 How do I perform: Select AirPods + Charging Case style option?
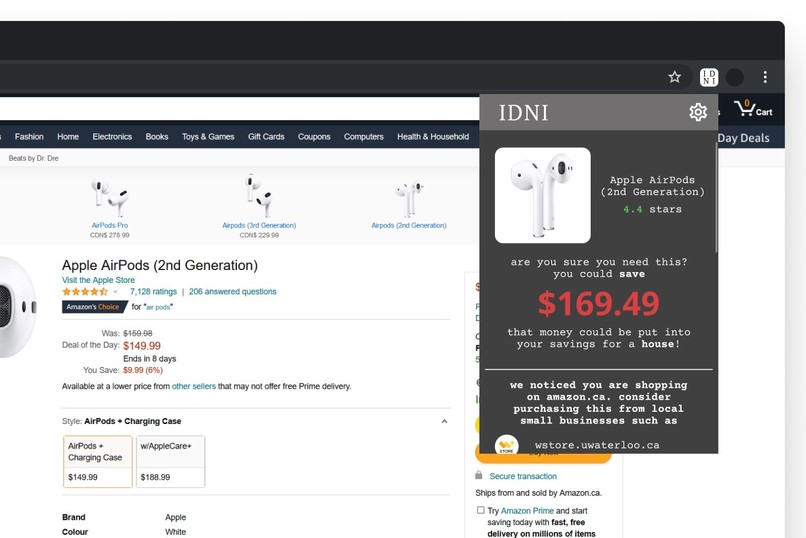[98, 461]
